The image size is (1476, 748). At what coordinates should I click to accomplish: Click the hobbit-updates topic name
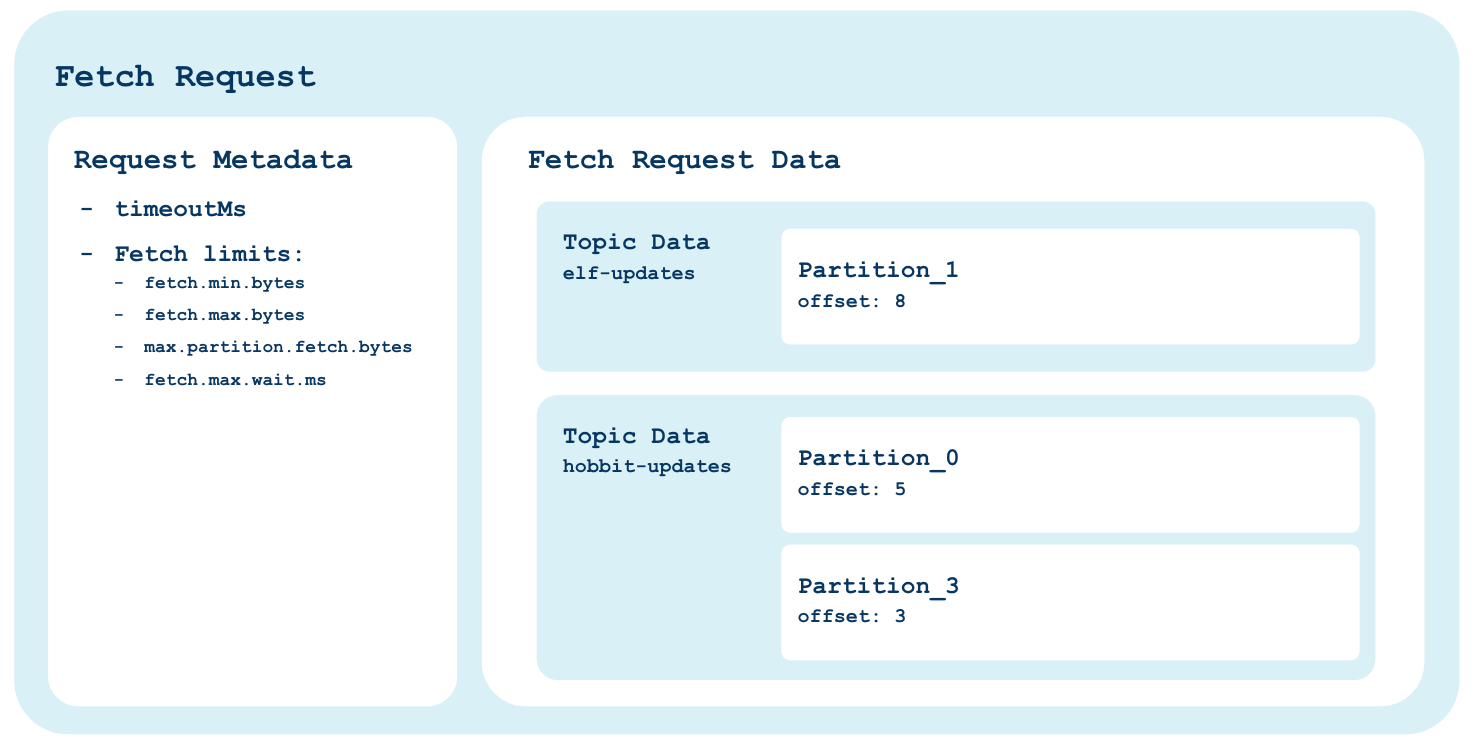[647, 466]
